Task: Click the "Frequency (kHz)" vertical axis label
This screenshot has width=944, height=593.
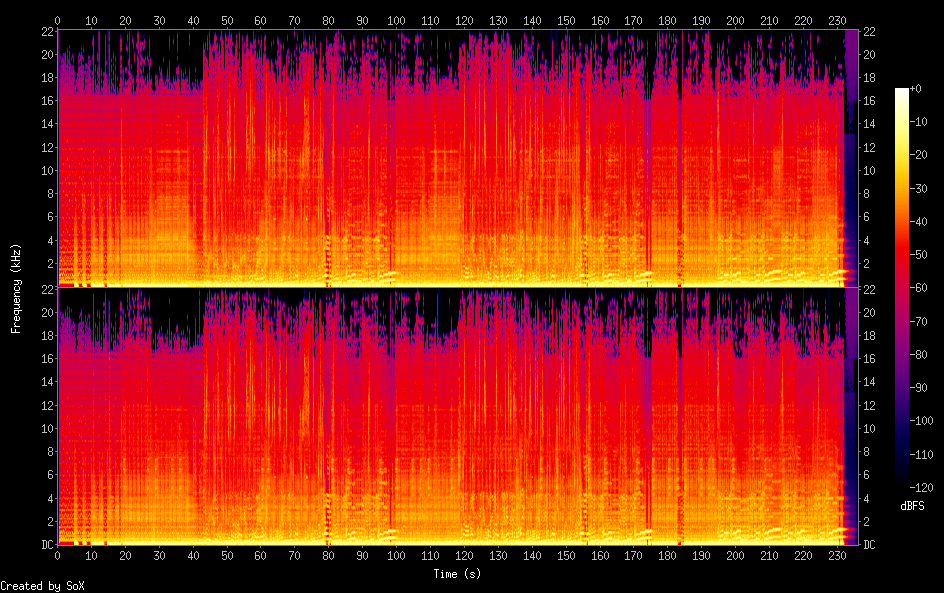Action: click(x=16, y=288)
